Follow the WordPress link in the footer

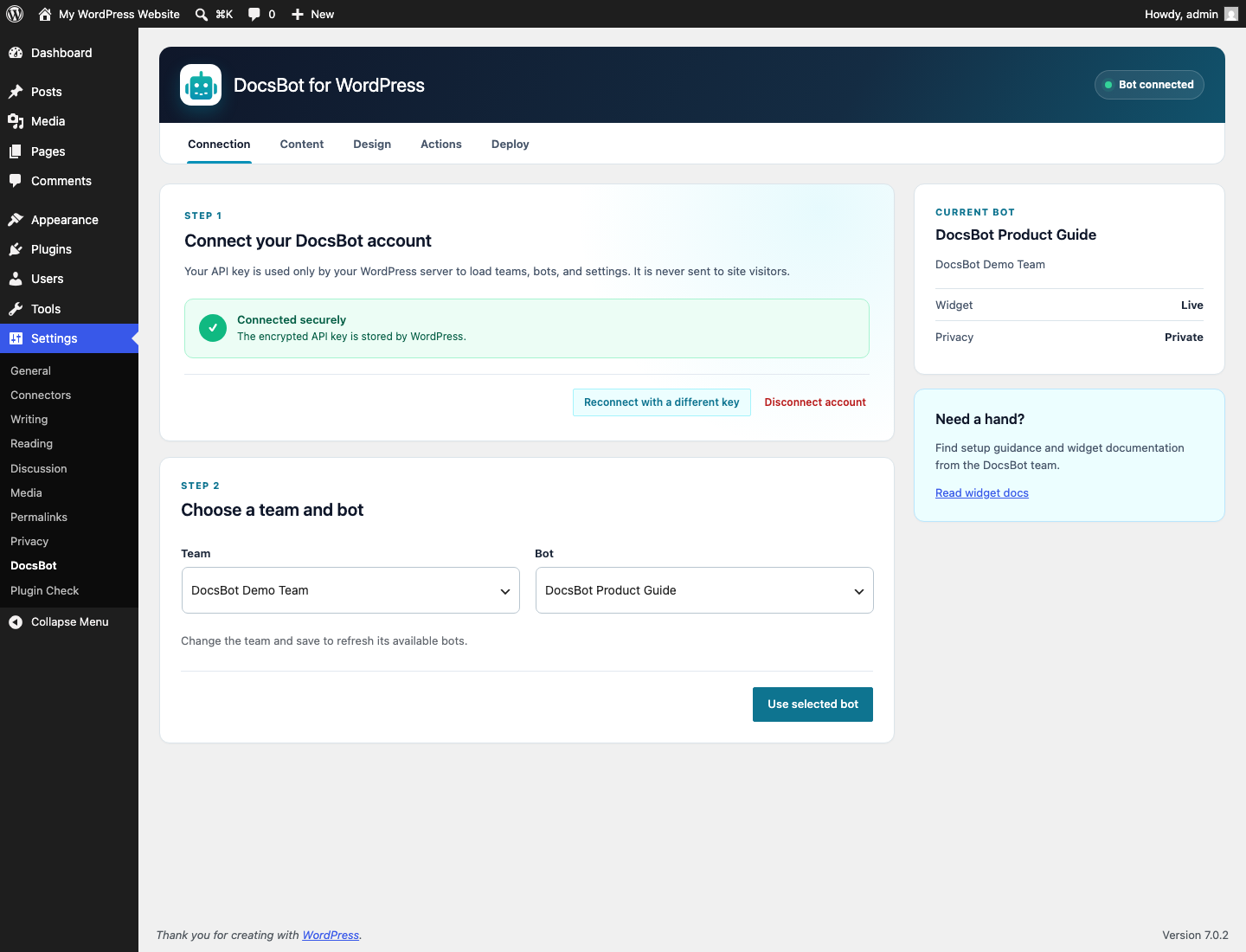331,936
